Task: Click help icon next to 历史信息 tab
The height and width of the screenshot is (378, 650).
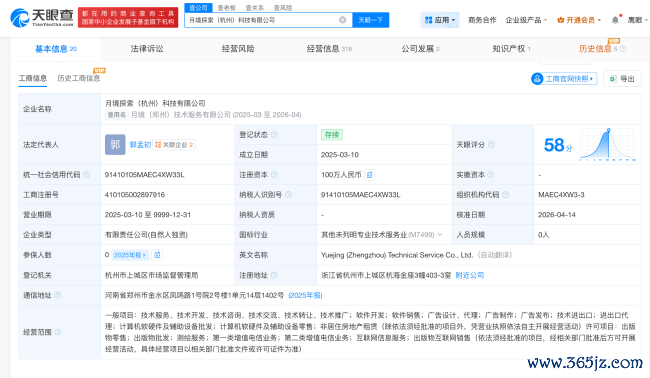Action: click(623, 48)
